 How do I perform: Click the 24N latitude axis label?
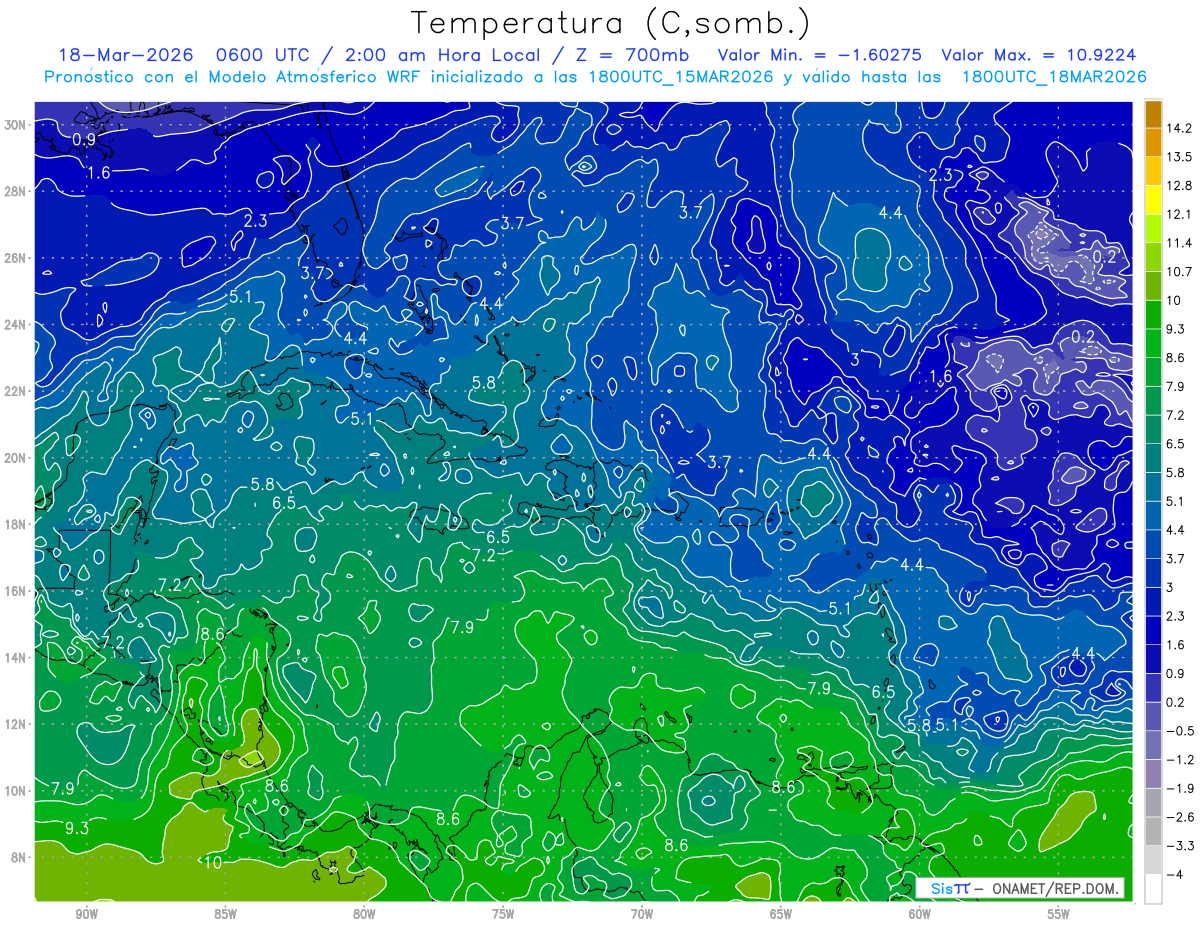(17, 324)
